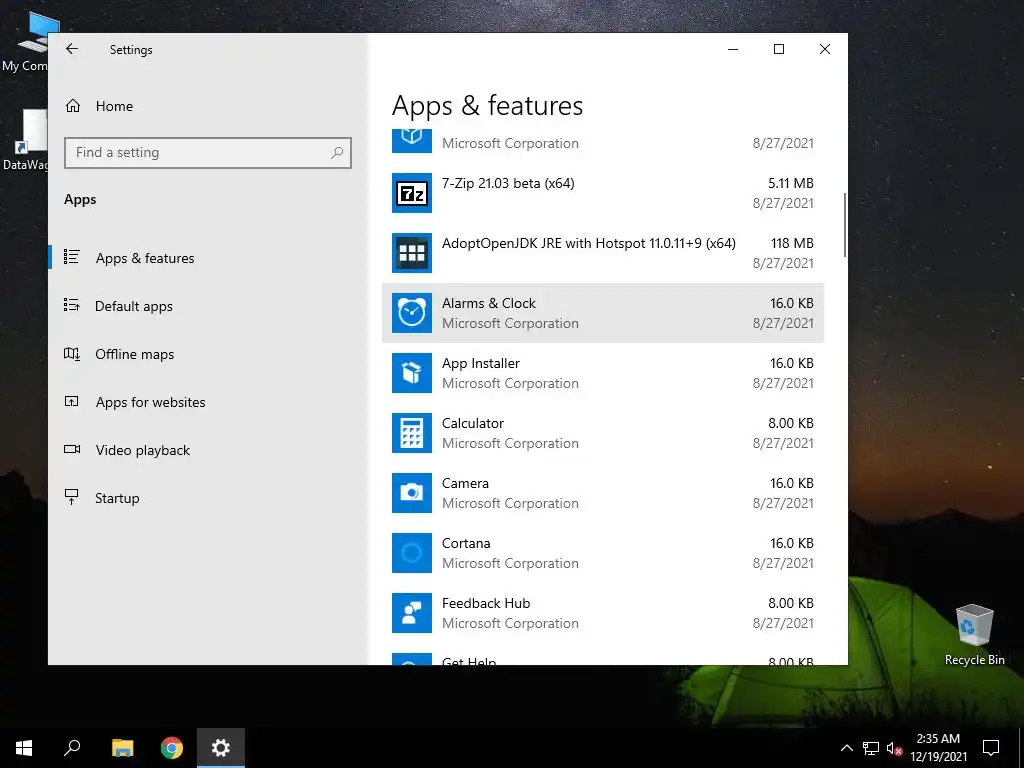Screen dimensions: 1024x768
Task: Click the Calculator app icon
Action: pos(411,433)
